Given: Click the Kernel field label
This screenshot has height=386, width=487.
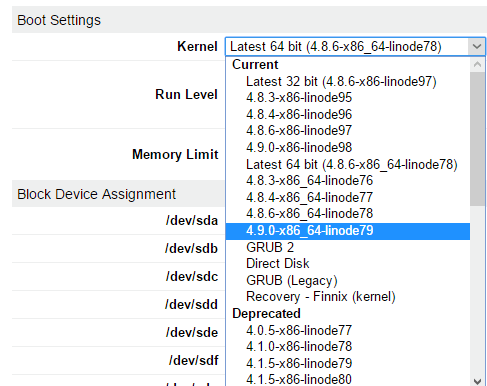Looking at the screenshot, I should point(197,47).
